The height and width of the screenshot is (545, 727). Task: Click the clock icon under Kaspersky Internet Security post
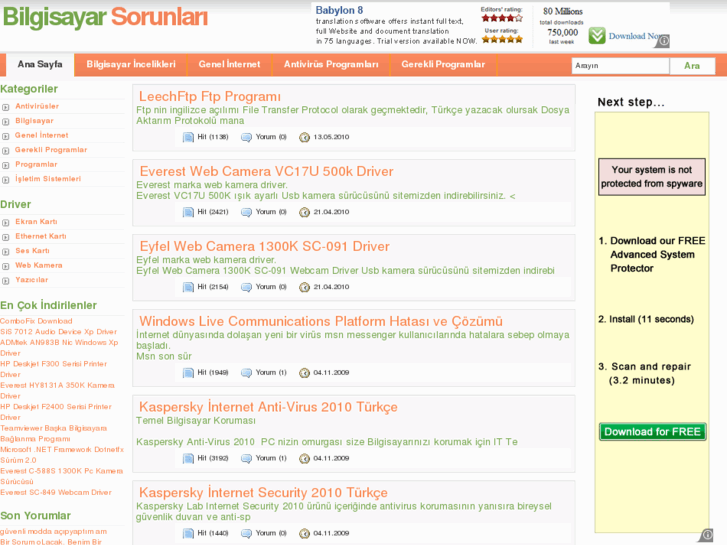[304, 533]
